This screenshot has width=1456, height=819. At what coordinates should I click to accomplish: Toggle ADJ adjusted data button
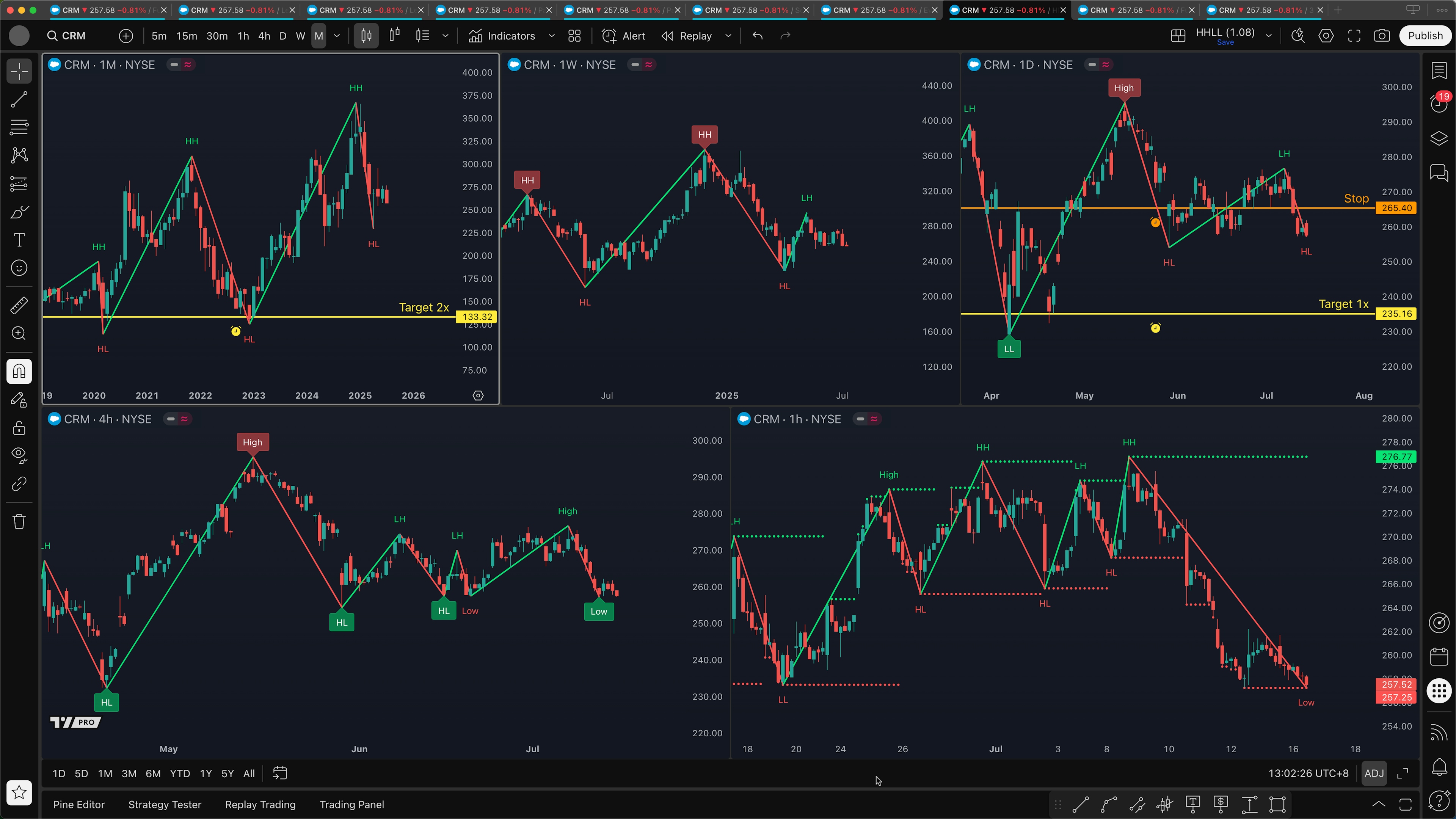[1374, 773]
